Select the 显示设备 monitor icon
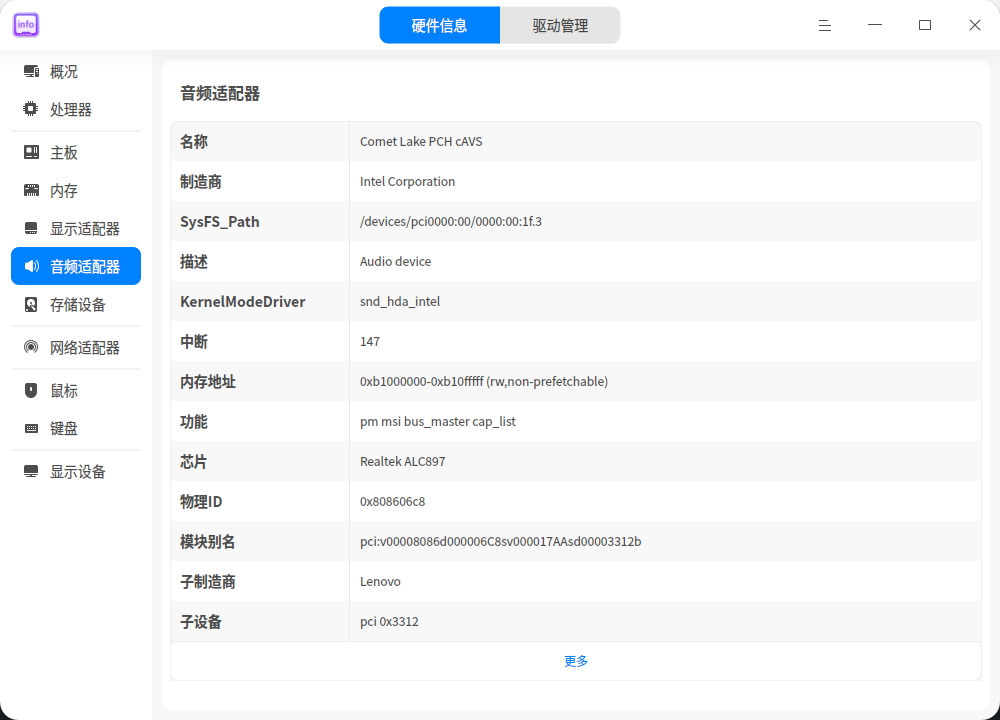 click(x=31, y=471)
